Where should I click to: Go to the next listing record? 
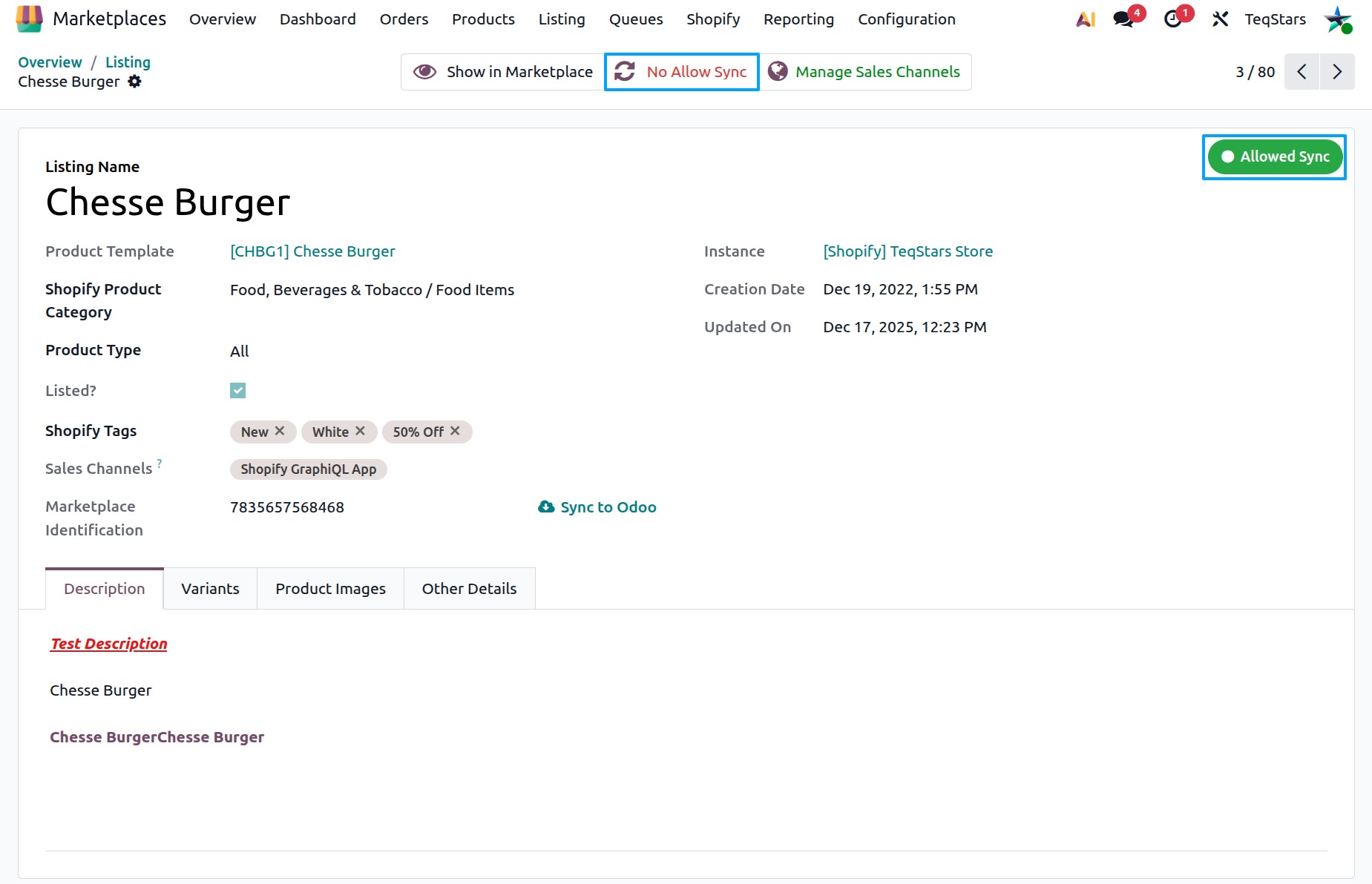[1337, 72]
